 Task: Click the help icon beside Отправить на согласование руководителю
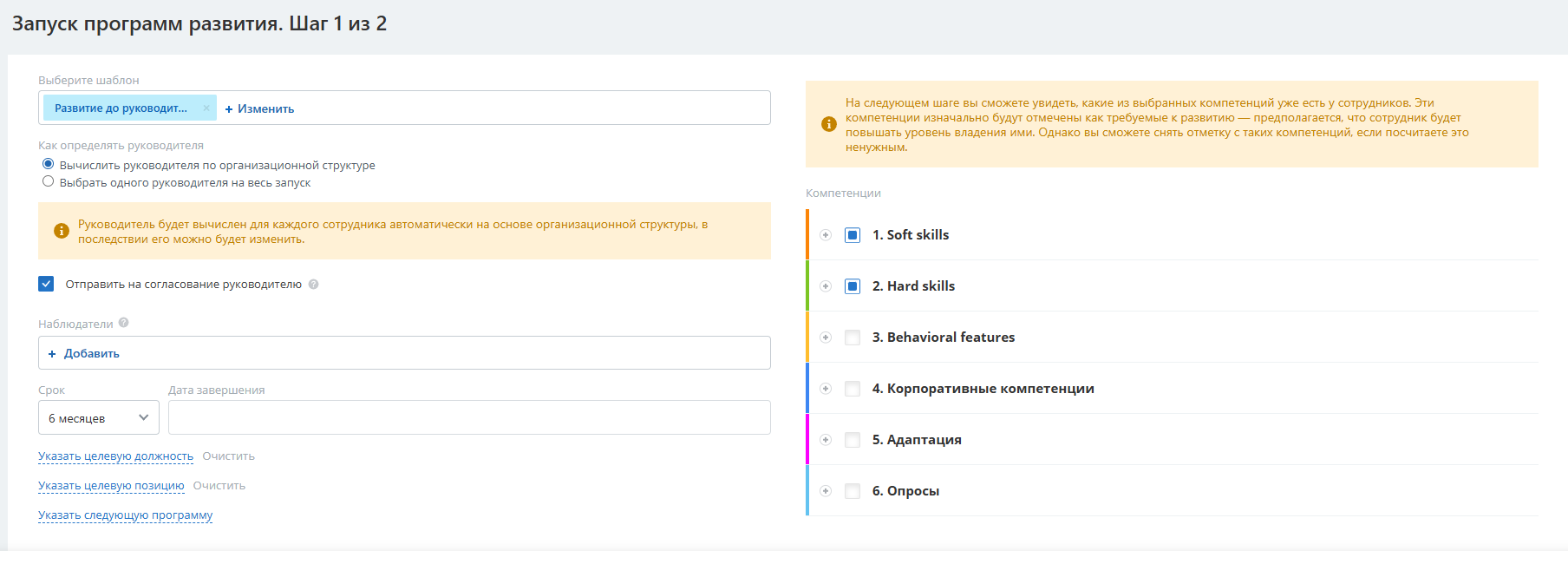point(314,284)
